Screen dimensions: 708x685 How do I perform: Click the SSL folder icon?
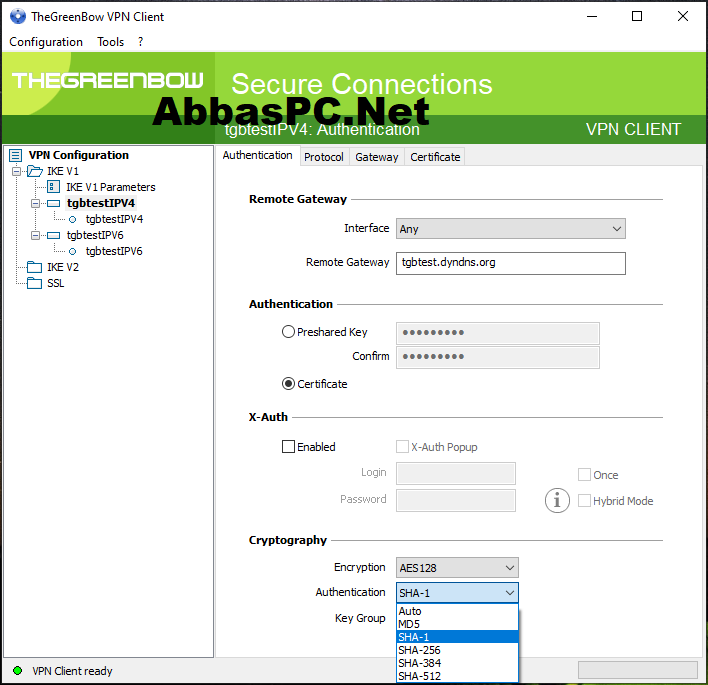click(34, 283)
